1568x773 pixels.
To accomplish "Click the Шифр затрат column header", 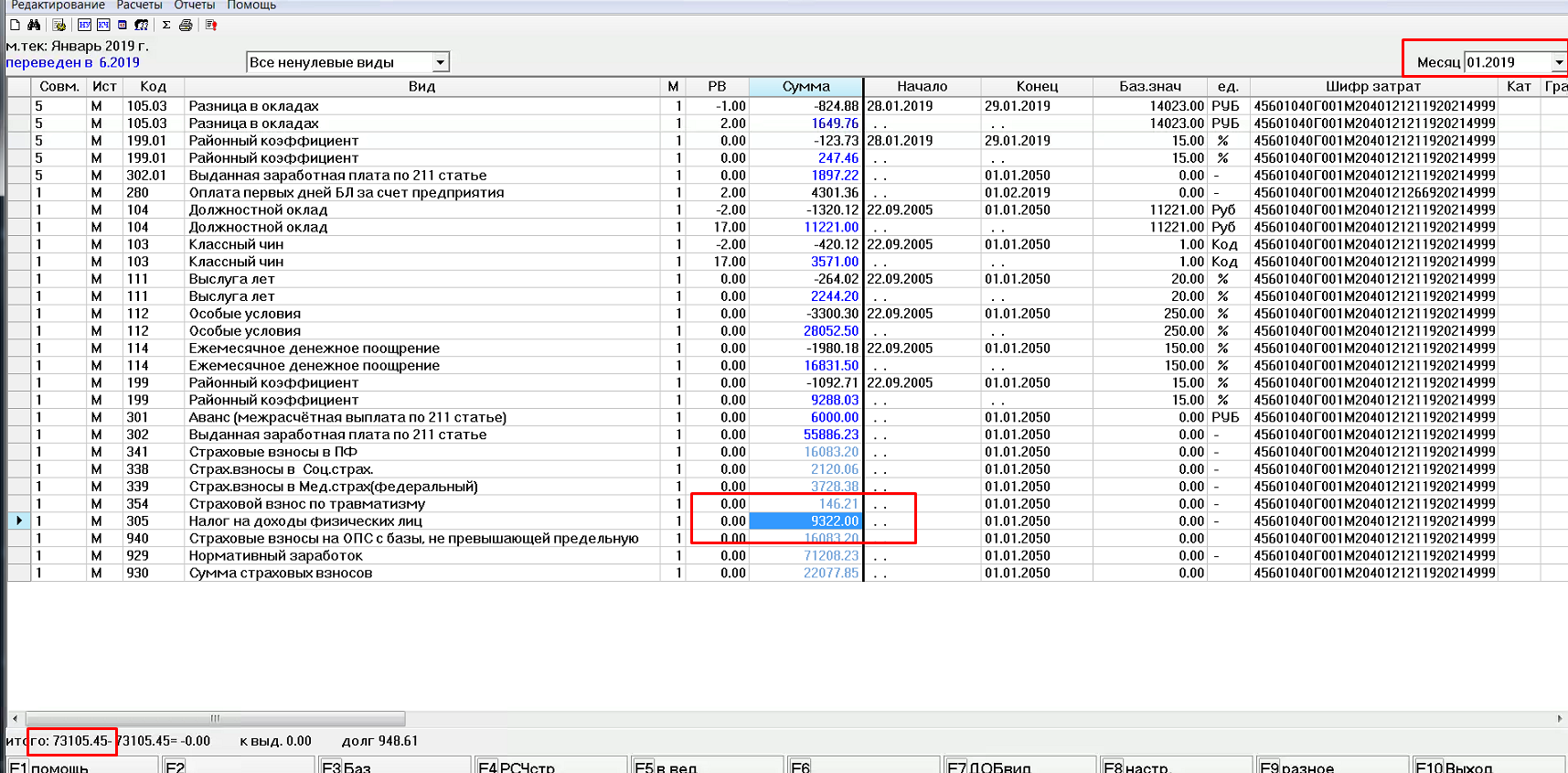I will click(x=1373, y=86).
